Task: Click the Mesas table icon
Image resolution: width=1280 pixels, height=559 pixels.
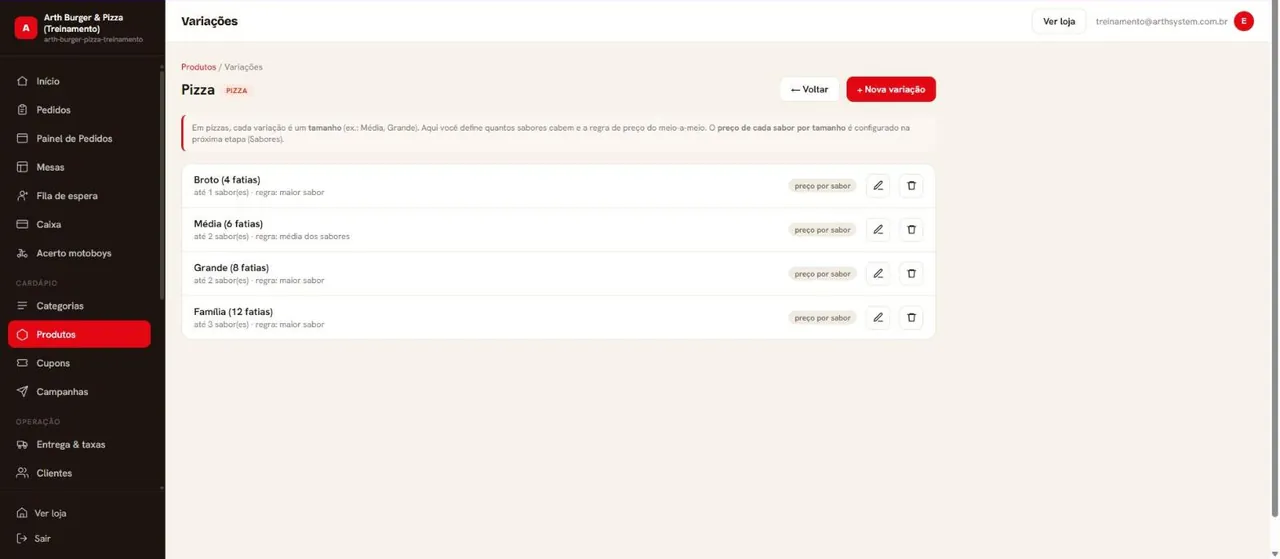Action: point(22,167)
